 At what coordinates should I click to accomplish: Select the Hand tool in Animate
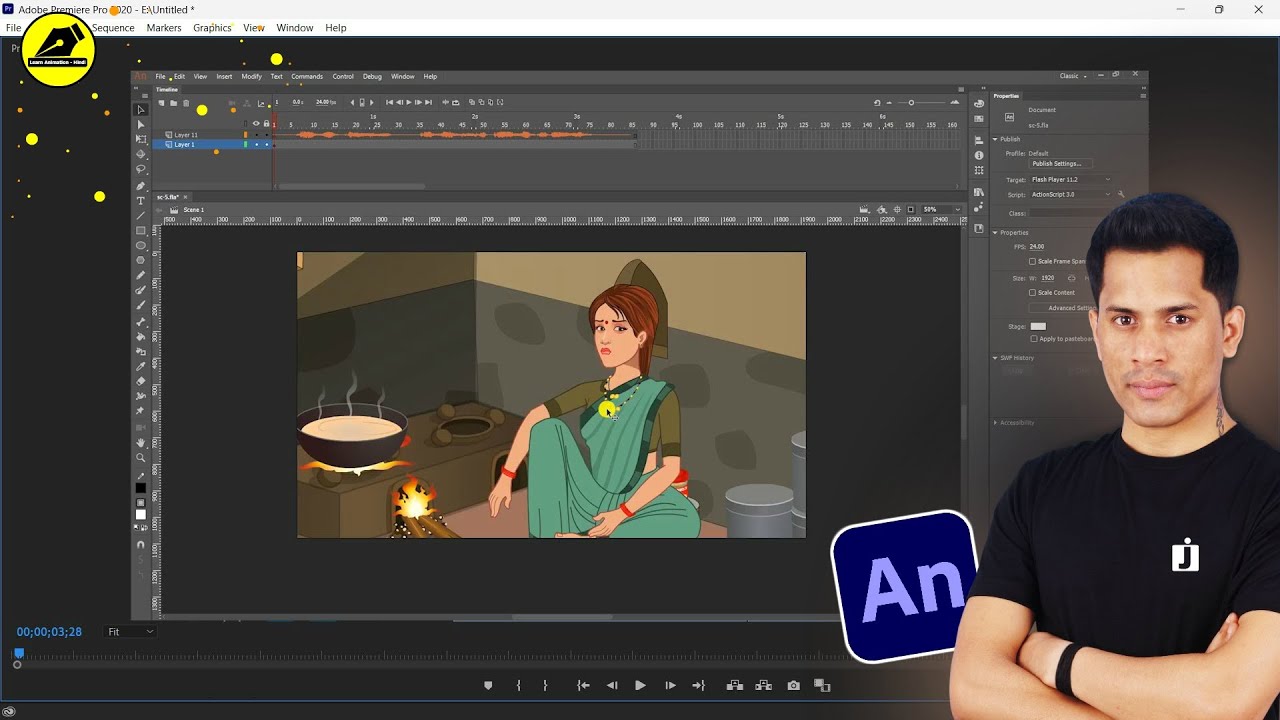coord(141,443)
